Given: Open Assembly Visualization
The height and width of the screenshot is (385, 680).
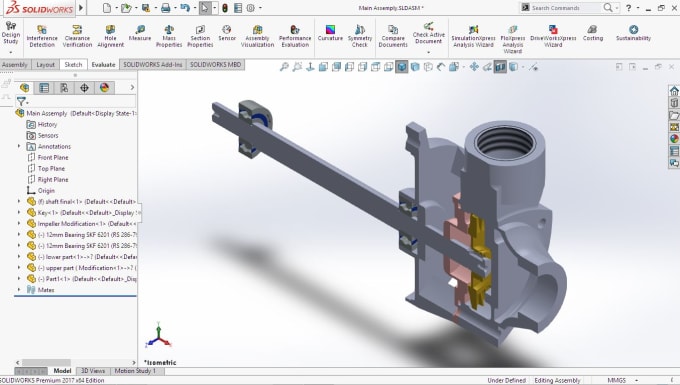Looking at the screenshot, I should tap(257, 36).
